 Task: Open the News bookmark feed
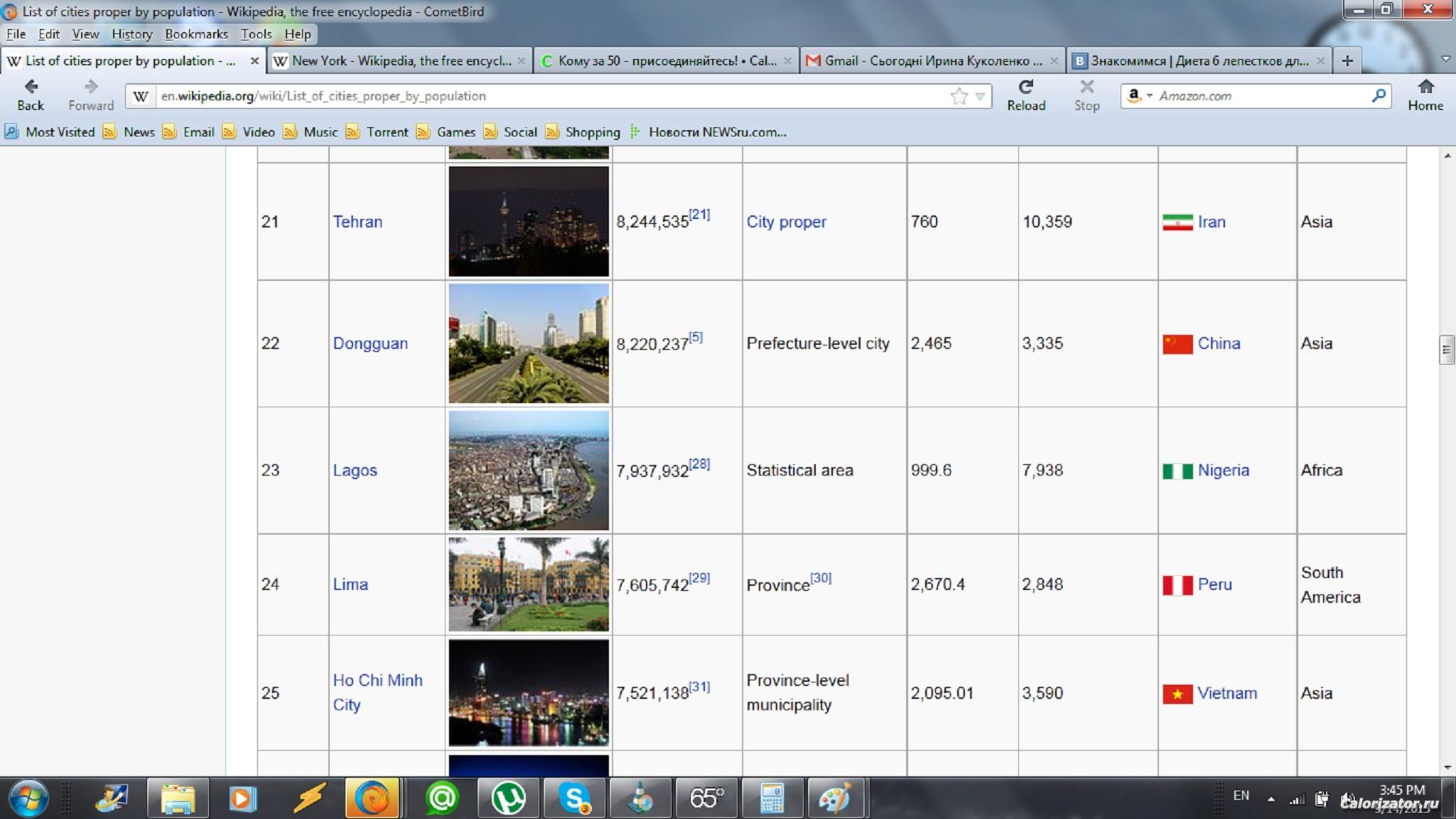tap(129, 132)
